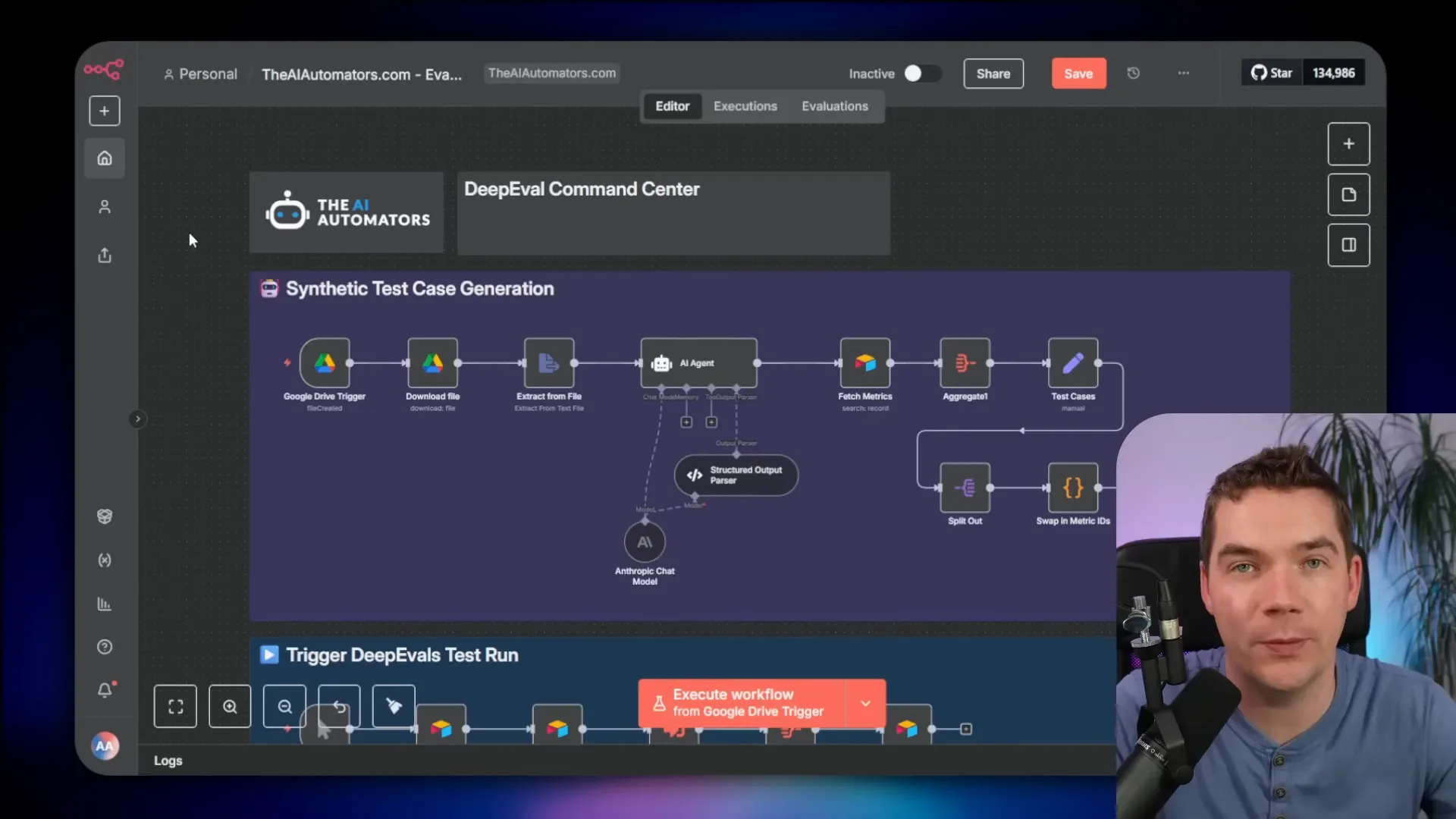Click the Synthetic Test Case Generation heading
The image size is (1456, 819).
tap(419, 289)
